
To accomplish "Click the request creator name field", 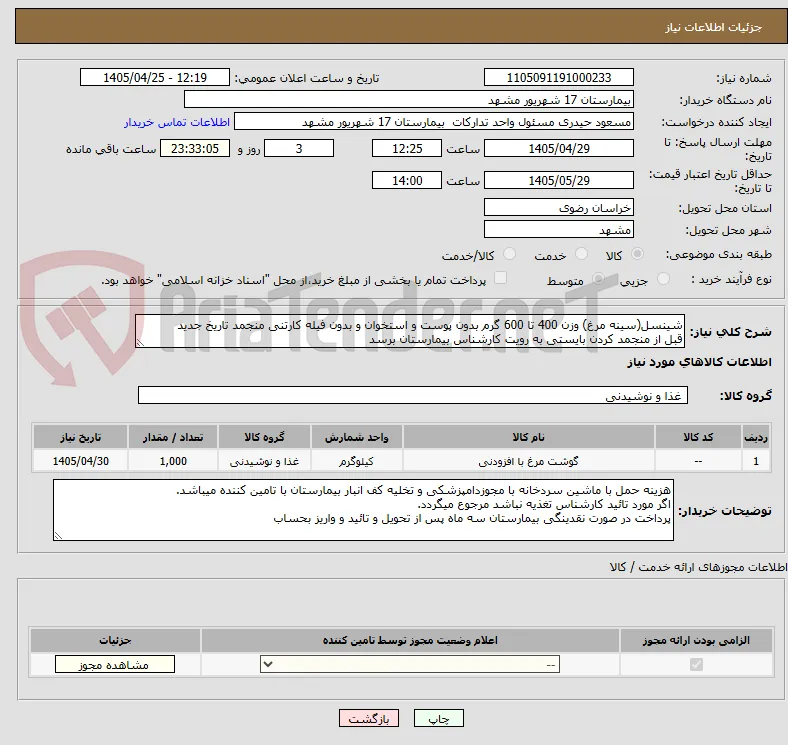I will [434, 122].
